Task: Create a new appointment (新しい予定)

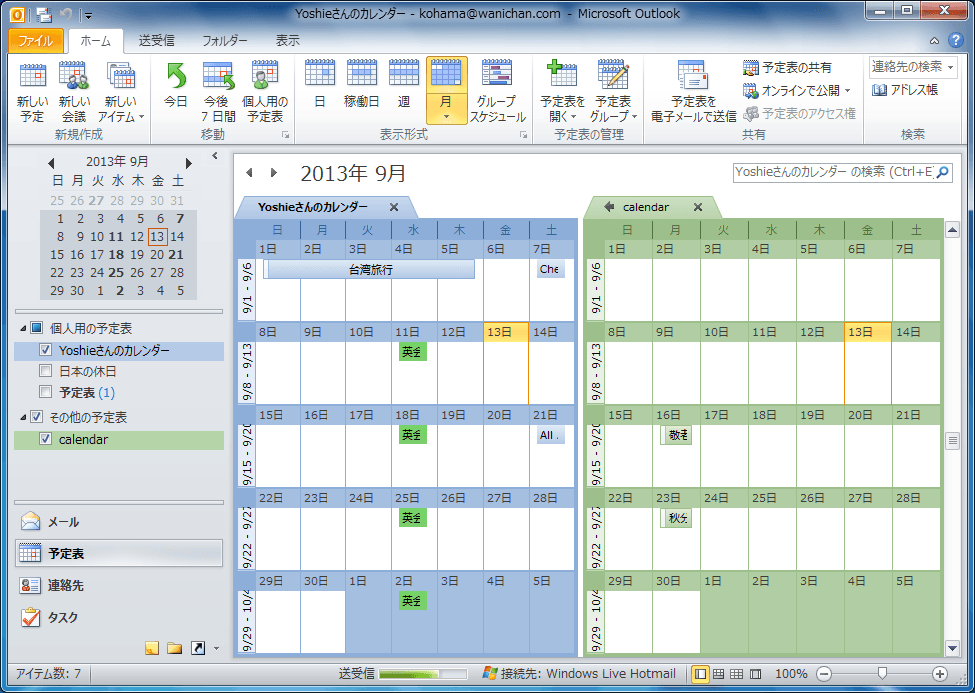Action: pos(32,93)
